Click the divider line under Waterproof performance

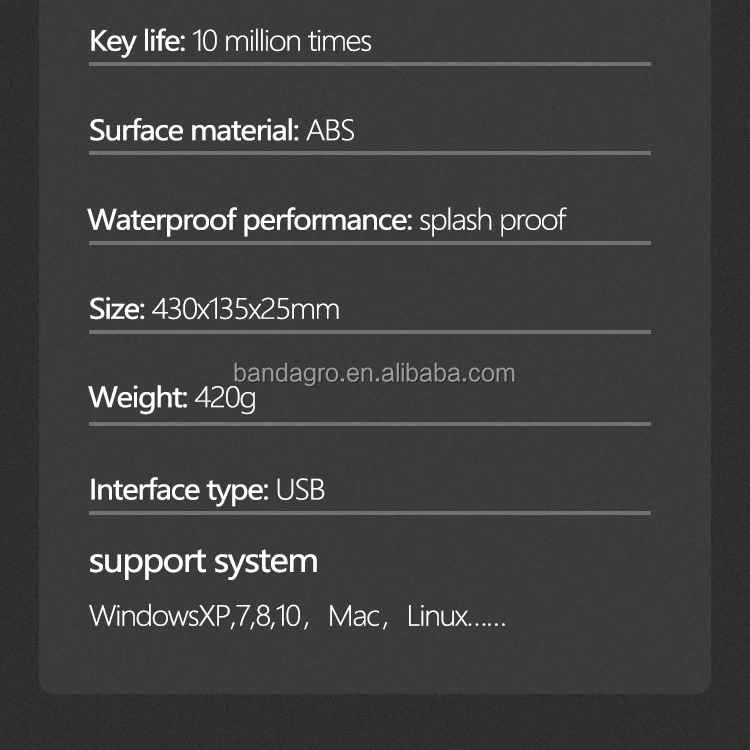tap(370, 242)
